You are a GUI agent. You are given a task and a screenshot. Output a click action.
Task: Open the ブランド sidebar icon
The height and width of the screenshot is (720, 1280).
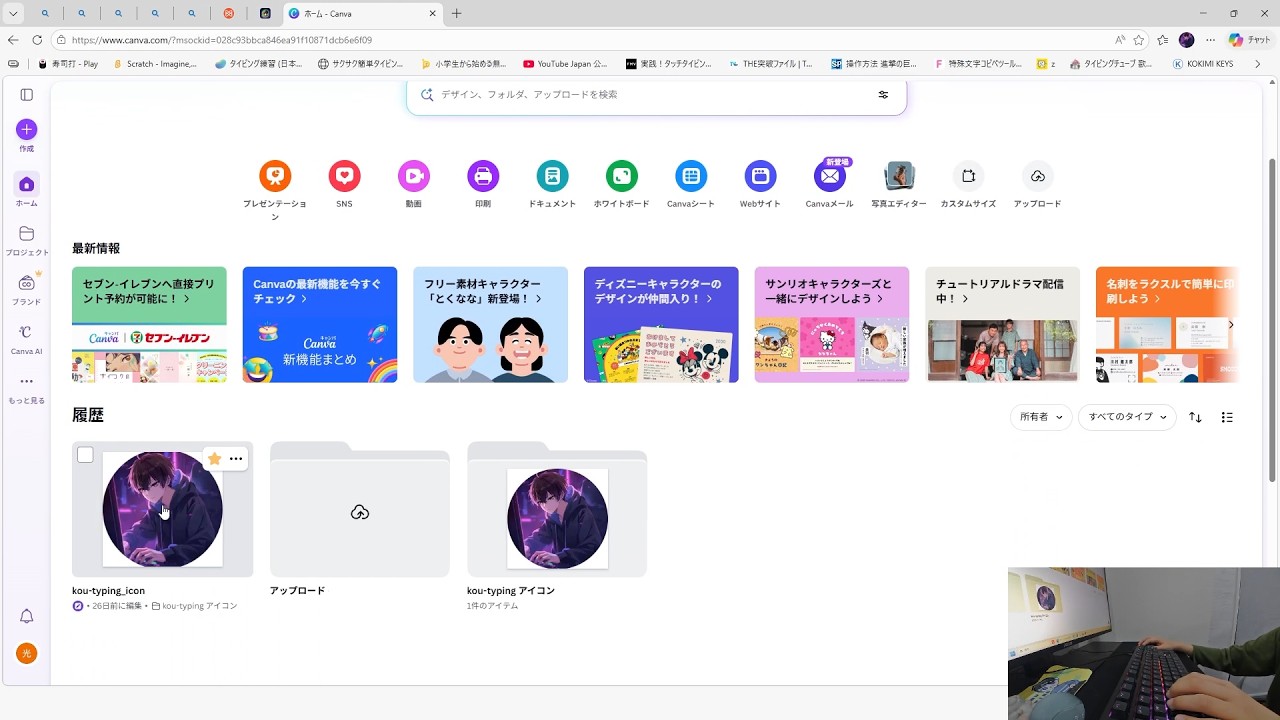pos(27,283)
